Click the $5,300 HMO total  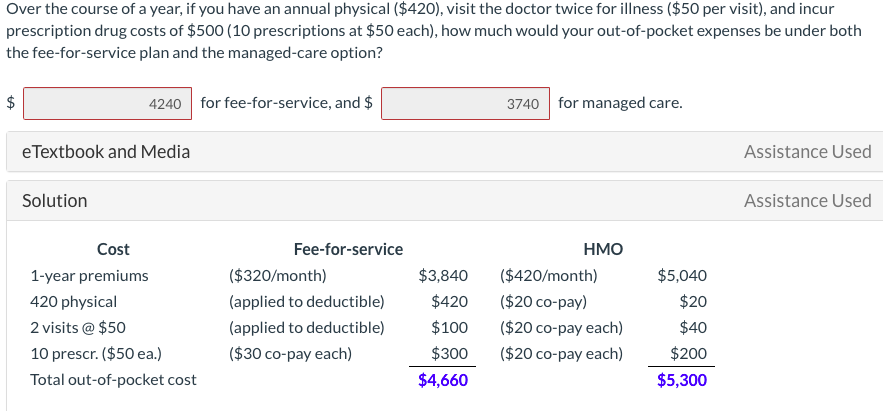682,380
